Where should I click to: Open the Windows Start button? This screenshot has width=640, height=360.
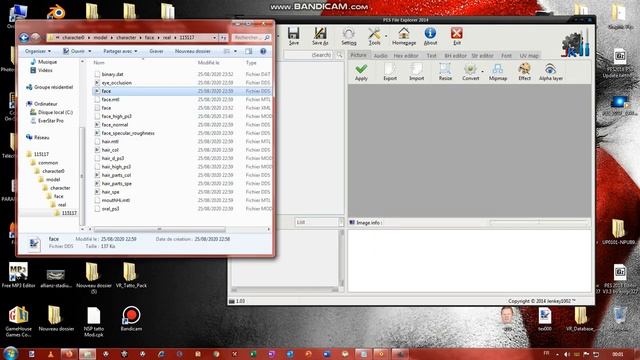point(10,353)
